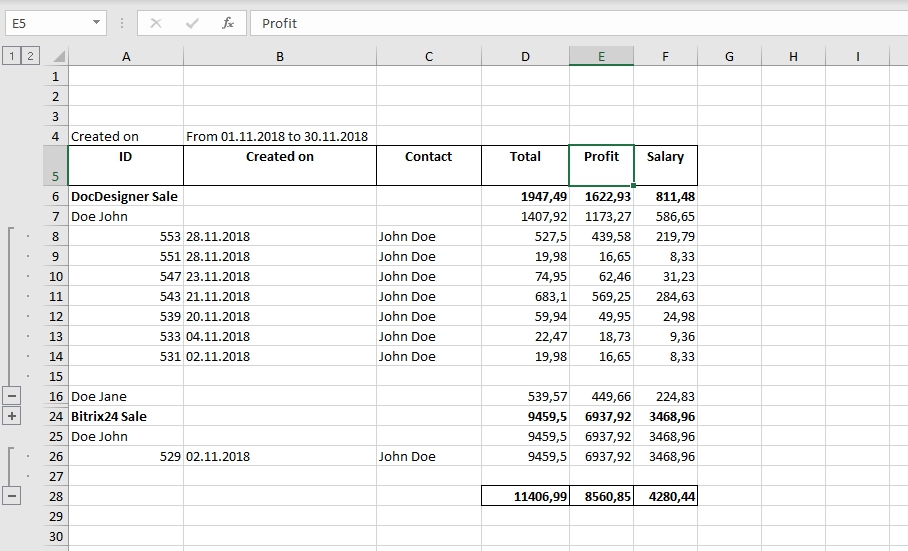The height and width of the screenshot is (551, 908).
Task: Click the Profit header cell
Action: point(601,166)
